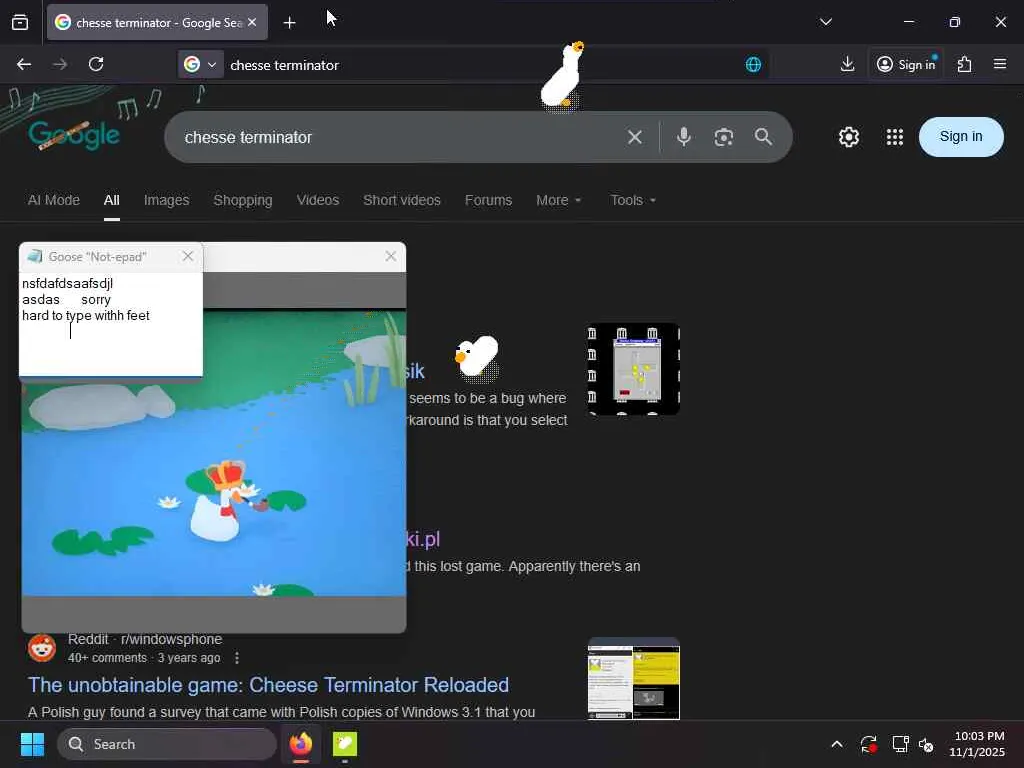Open the clock showing 10:03 PM
The width and height of the screenshot is (1024, 768).
(x=977, y=744)
